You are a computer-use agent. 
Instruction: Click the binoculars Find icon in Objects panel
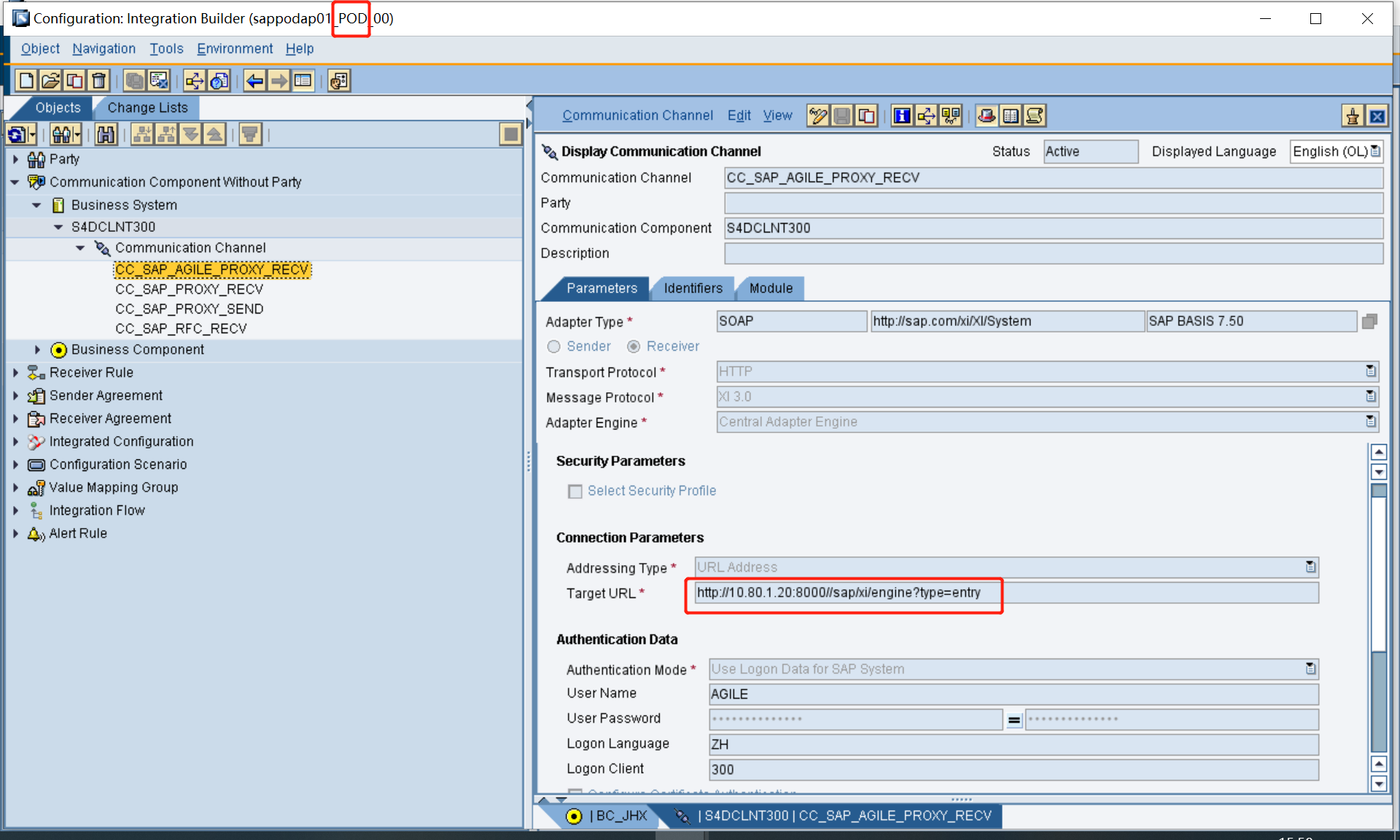point(106,134)
